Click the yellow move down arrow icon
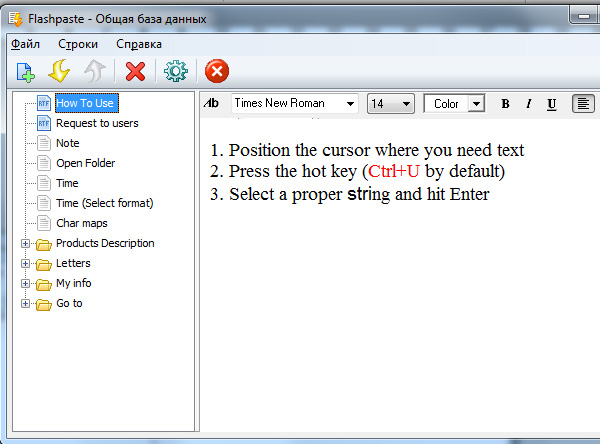 59,71
